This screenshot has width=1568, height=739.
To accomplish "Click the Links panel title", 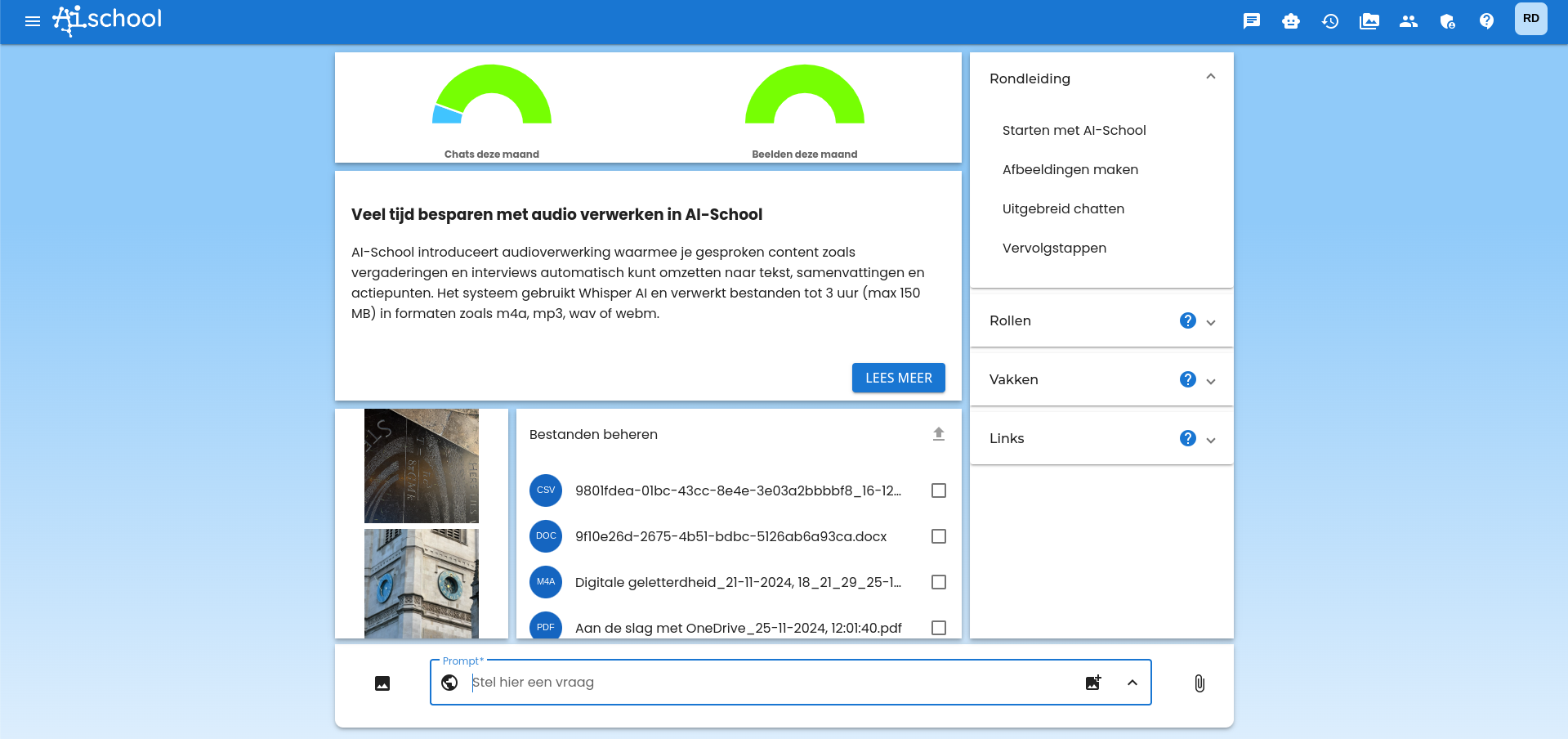I will (1007, 438).
